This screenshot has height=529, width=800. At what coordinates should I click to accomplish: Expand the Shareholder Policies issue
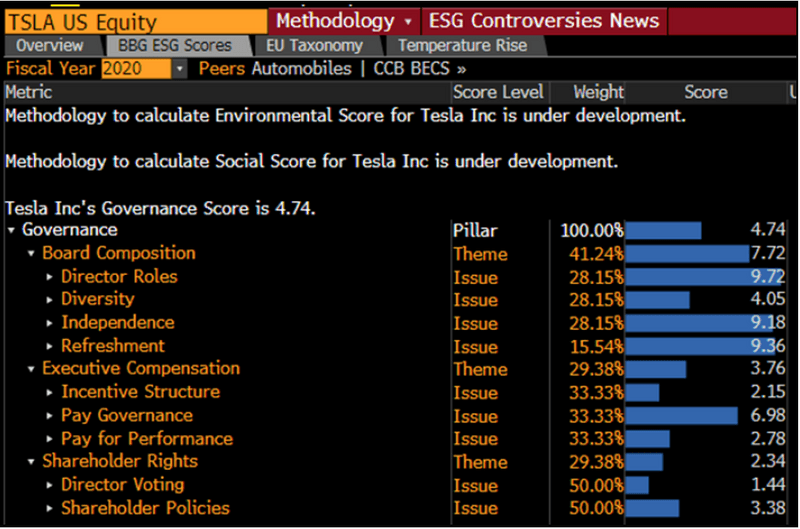(49, 508)
